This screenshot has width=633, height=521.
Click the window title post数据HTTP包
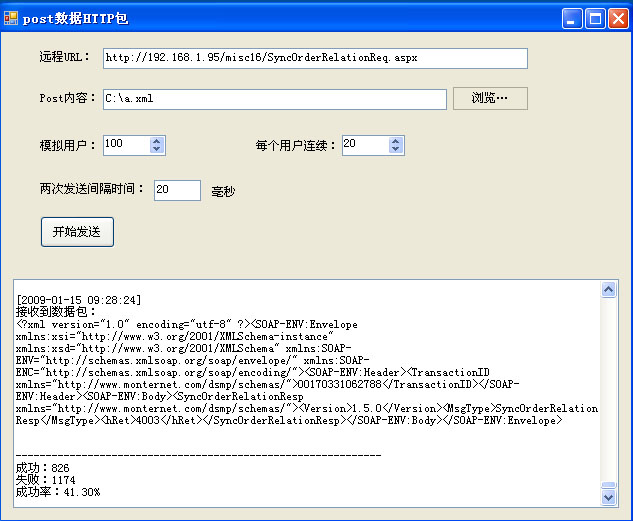(x=75, y=19)
